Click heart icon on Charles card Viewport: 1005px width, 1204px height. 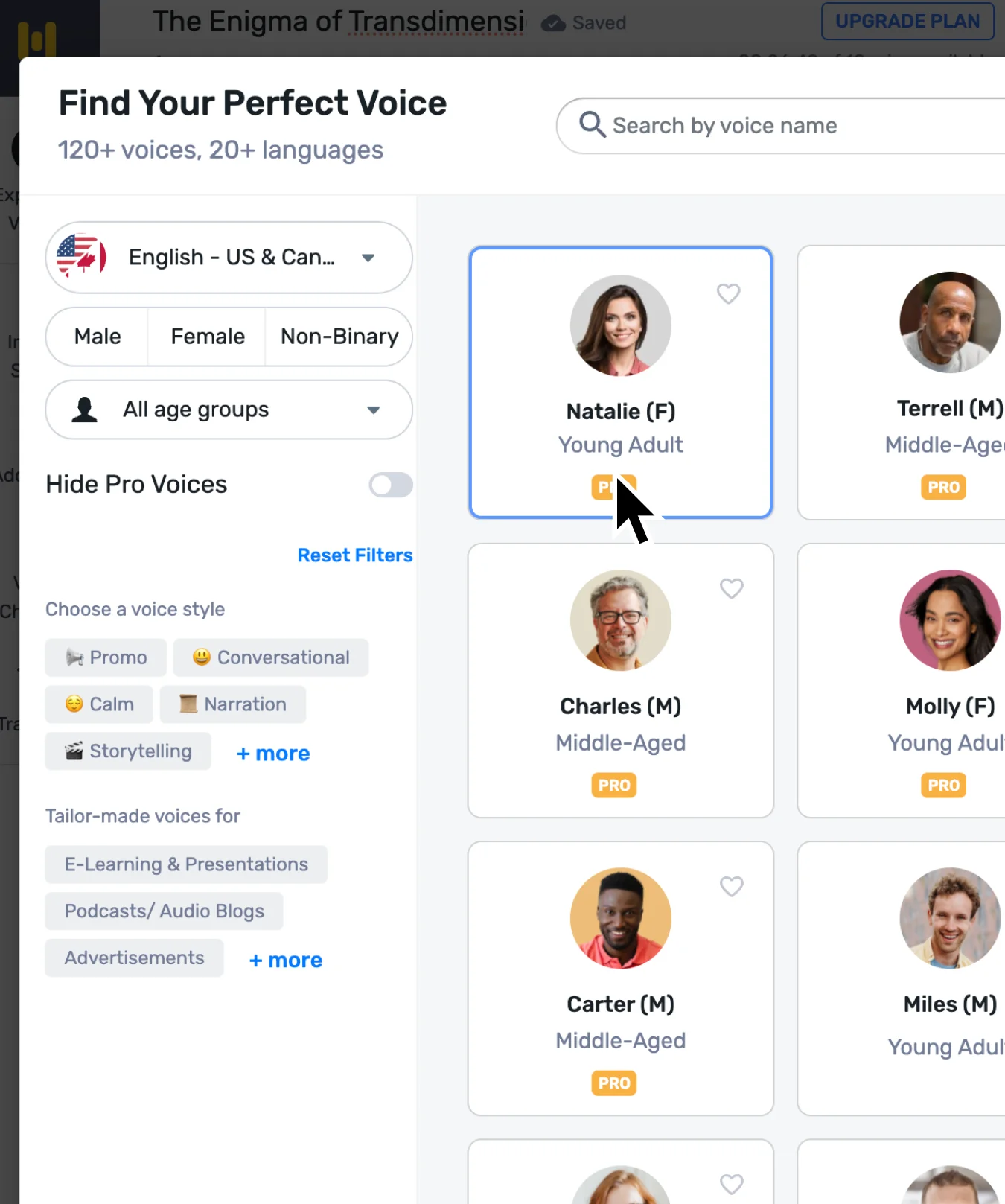(731, 589)
